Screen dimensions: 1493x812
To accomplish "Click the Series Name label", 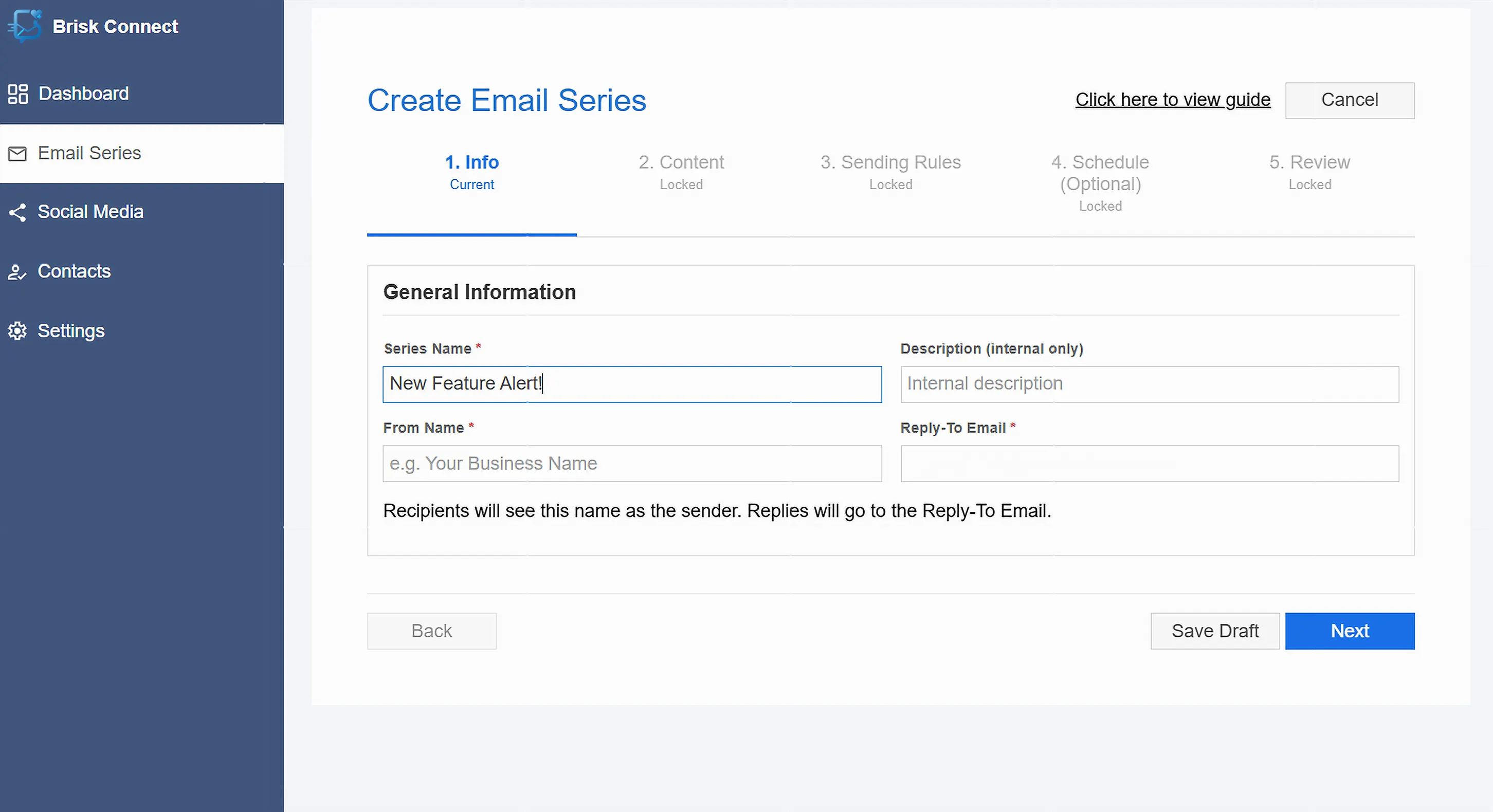I will point(427,348).
